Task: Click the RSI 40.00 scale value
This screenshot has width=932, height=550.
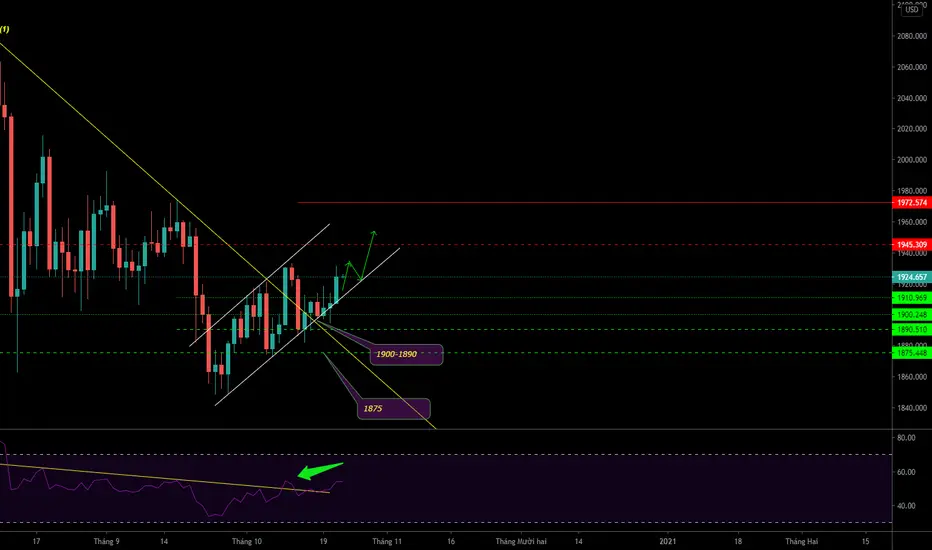Action: click(906, 506)
